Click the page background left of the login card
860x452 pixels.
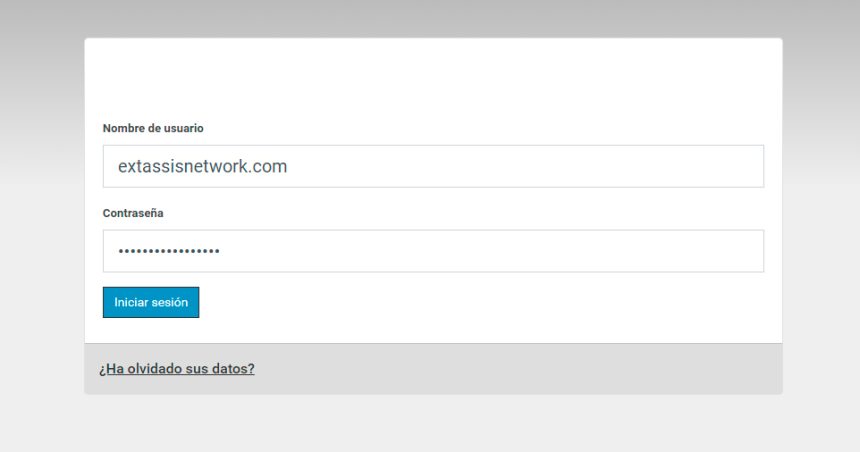(x=42, y=220)
